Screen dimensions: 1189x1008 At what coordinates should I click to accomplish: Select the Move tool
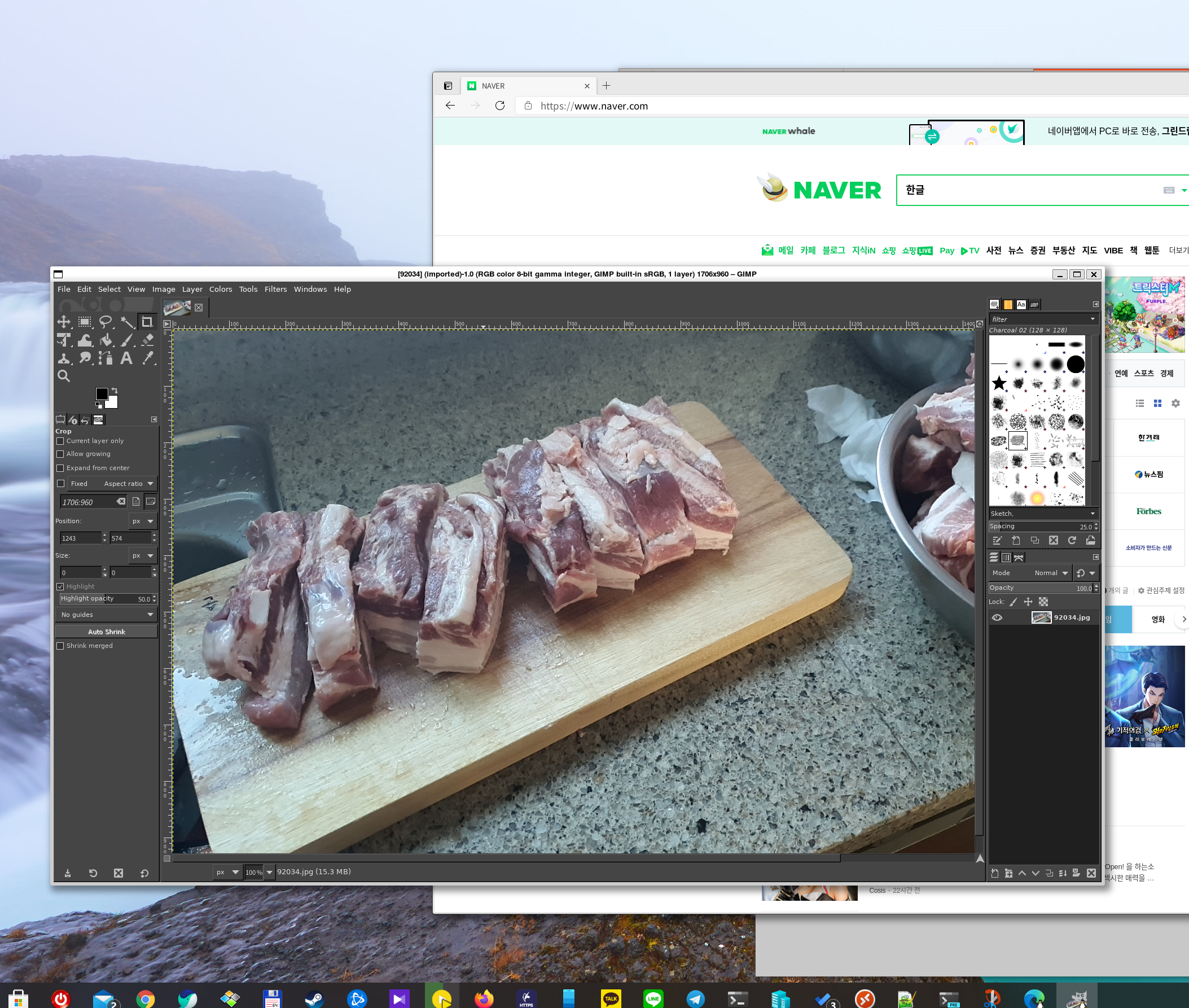point(63,322)
